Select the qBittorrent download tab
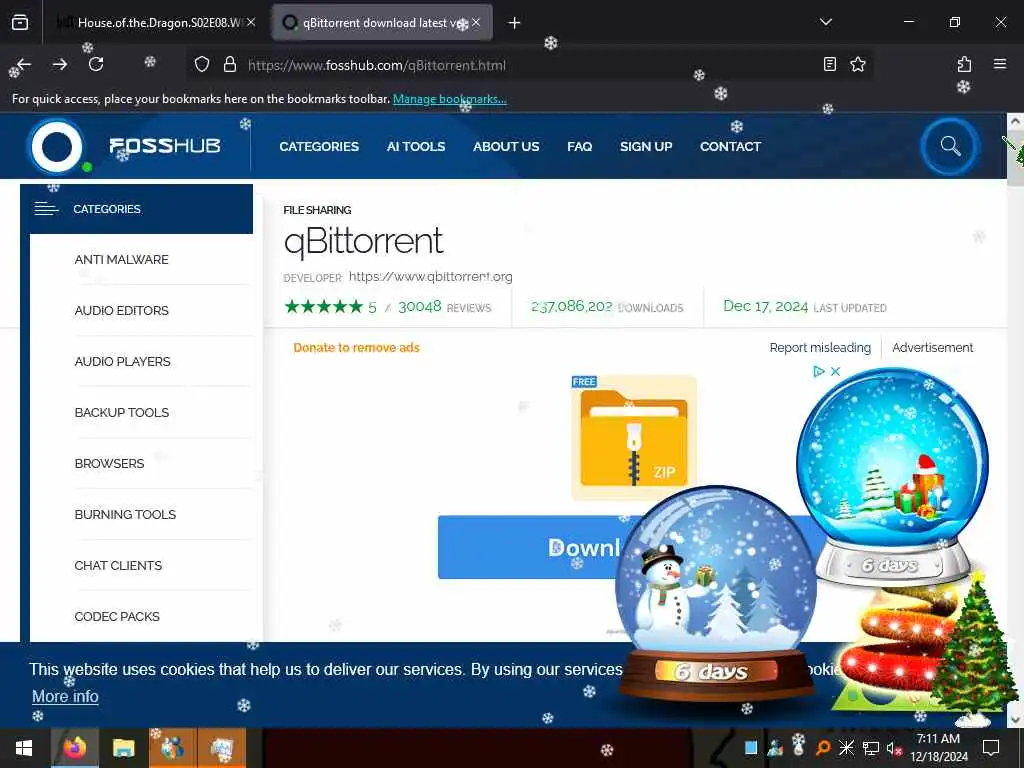 pyautogui.click(x=382, y=23)
